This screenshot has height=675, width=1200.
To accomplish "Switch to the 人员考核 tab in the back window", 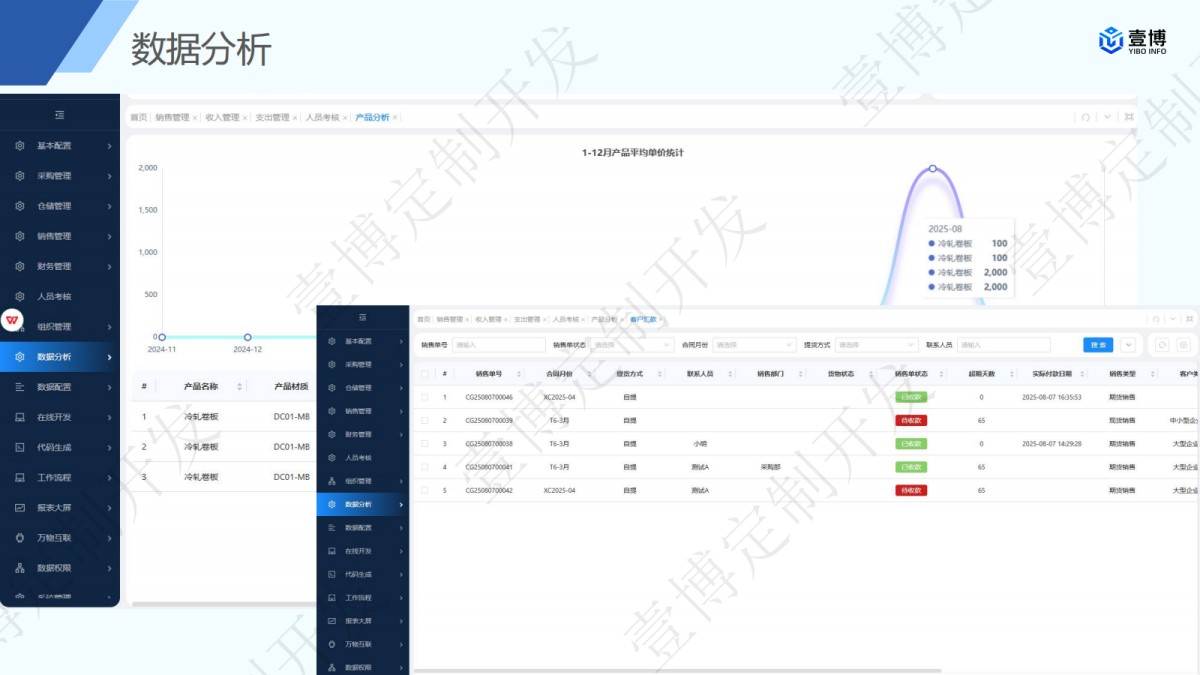I will point(322,117).
